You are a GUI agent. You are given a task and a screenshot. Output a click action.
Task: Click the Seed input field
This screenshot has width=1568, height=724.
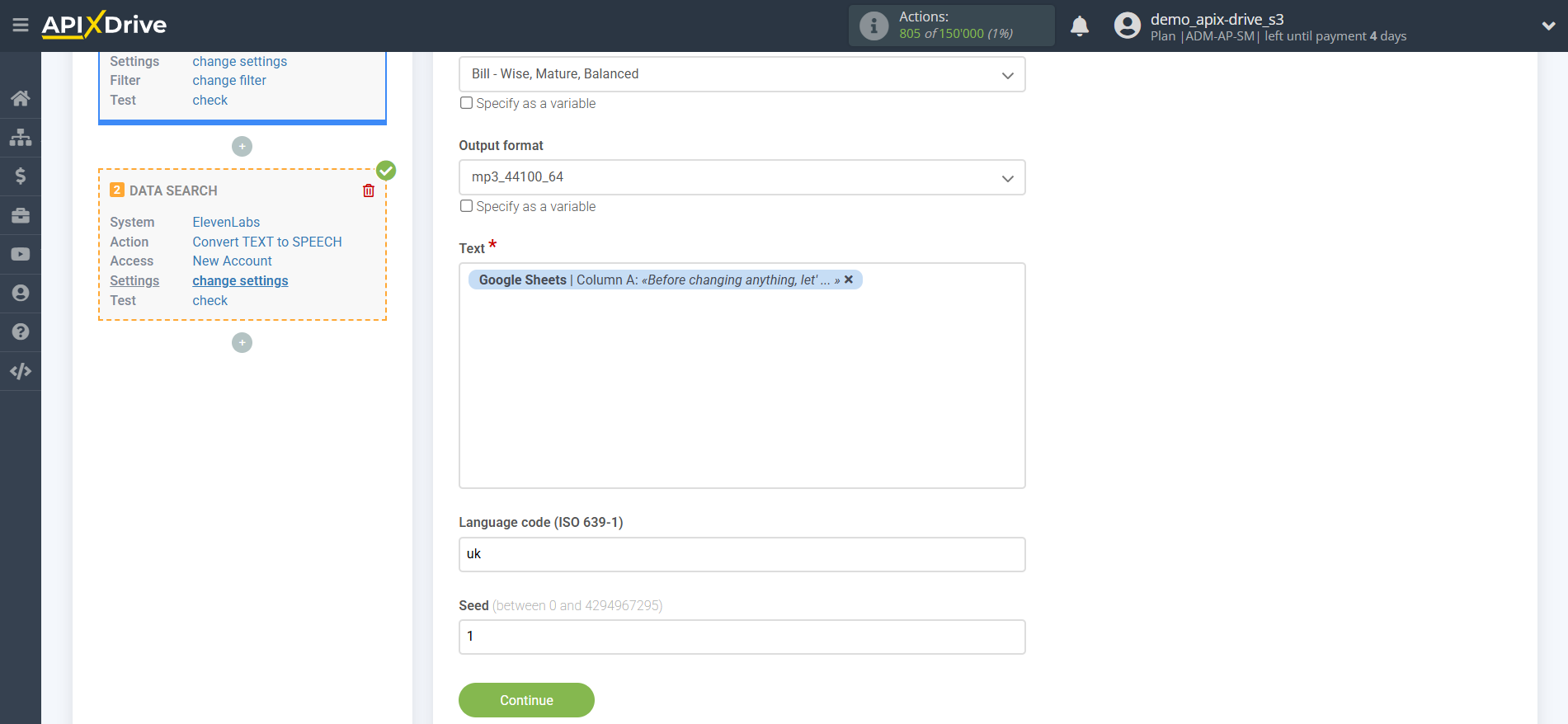point(742,637)
